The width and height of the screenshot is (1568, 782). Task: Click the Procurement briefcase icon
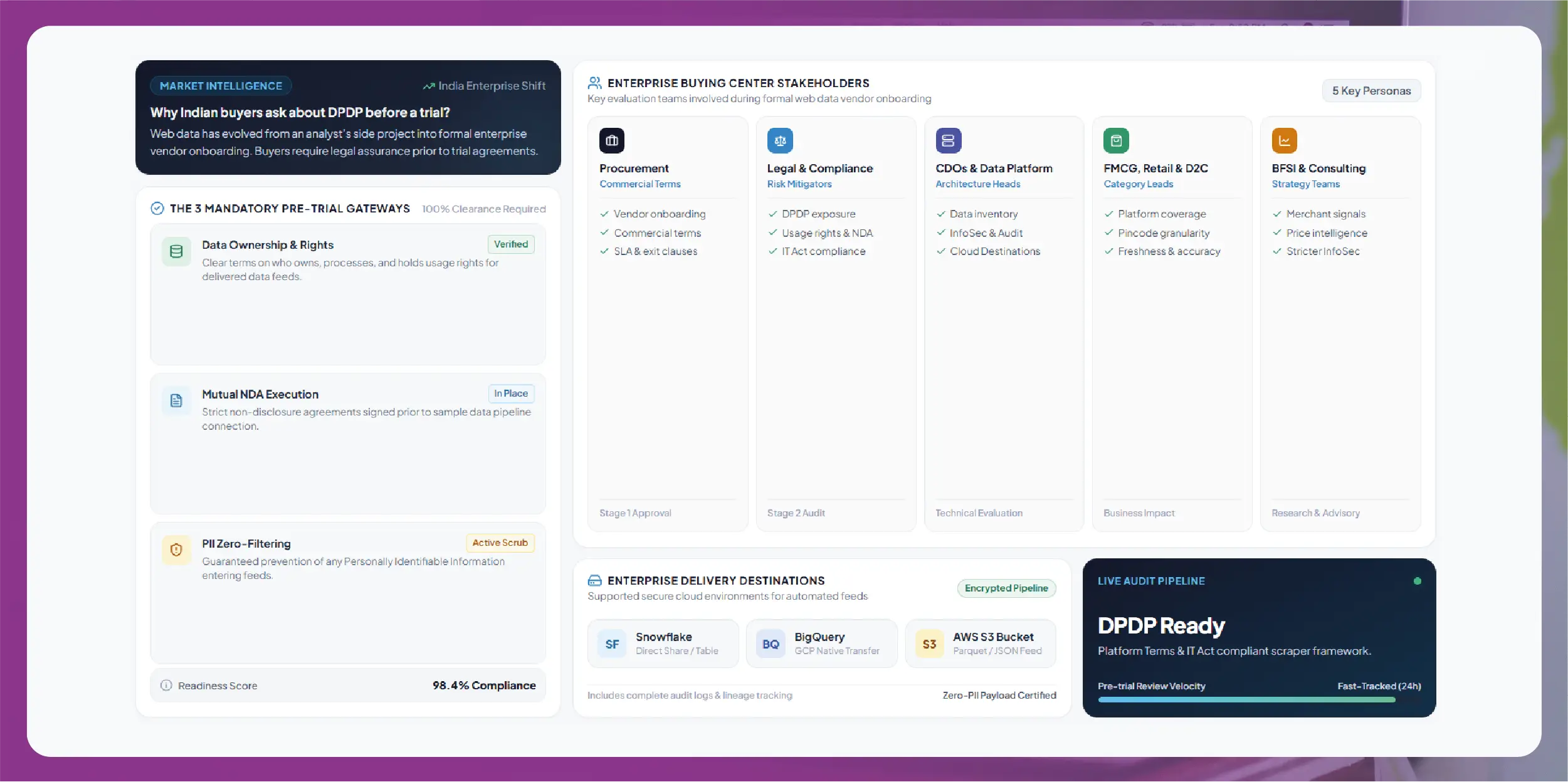coord(611,140)
